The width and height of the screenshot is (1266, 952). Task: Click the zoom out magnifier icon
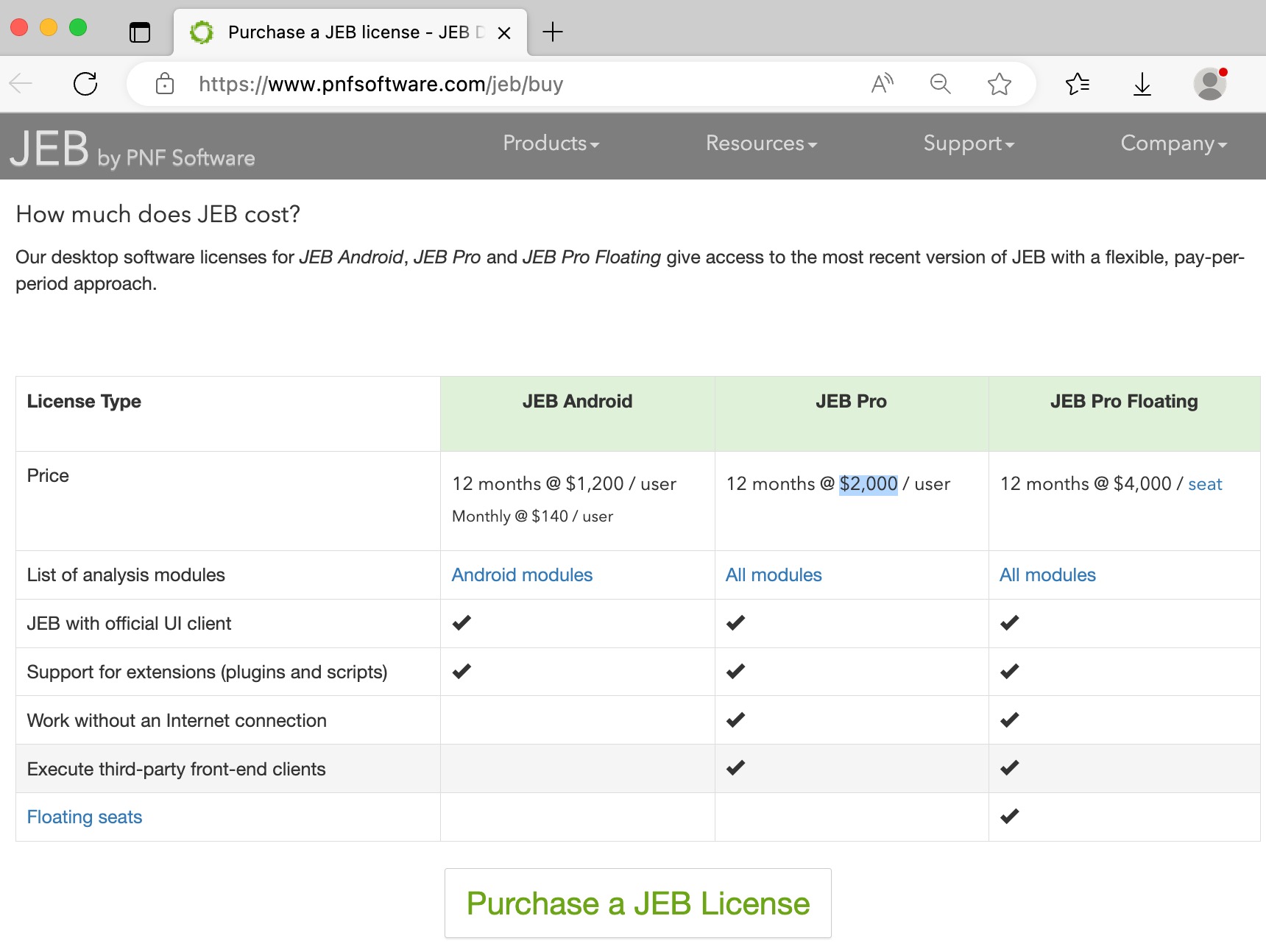click(x=940, y=84)
